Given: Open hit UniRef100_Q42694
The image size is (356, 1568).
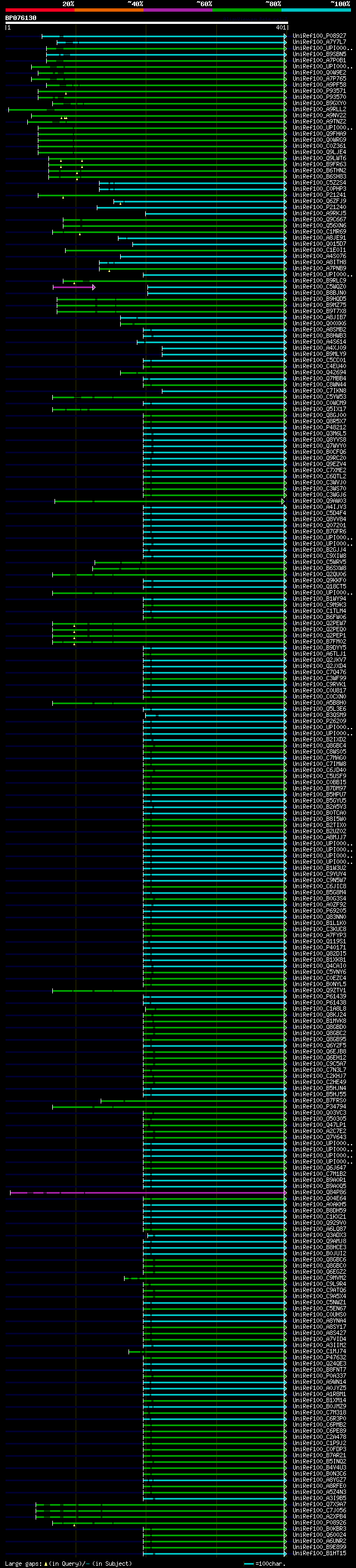Looking at the screenshot, I should tap(319, 373).
